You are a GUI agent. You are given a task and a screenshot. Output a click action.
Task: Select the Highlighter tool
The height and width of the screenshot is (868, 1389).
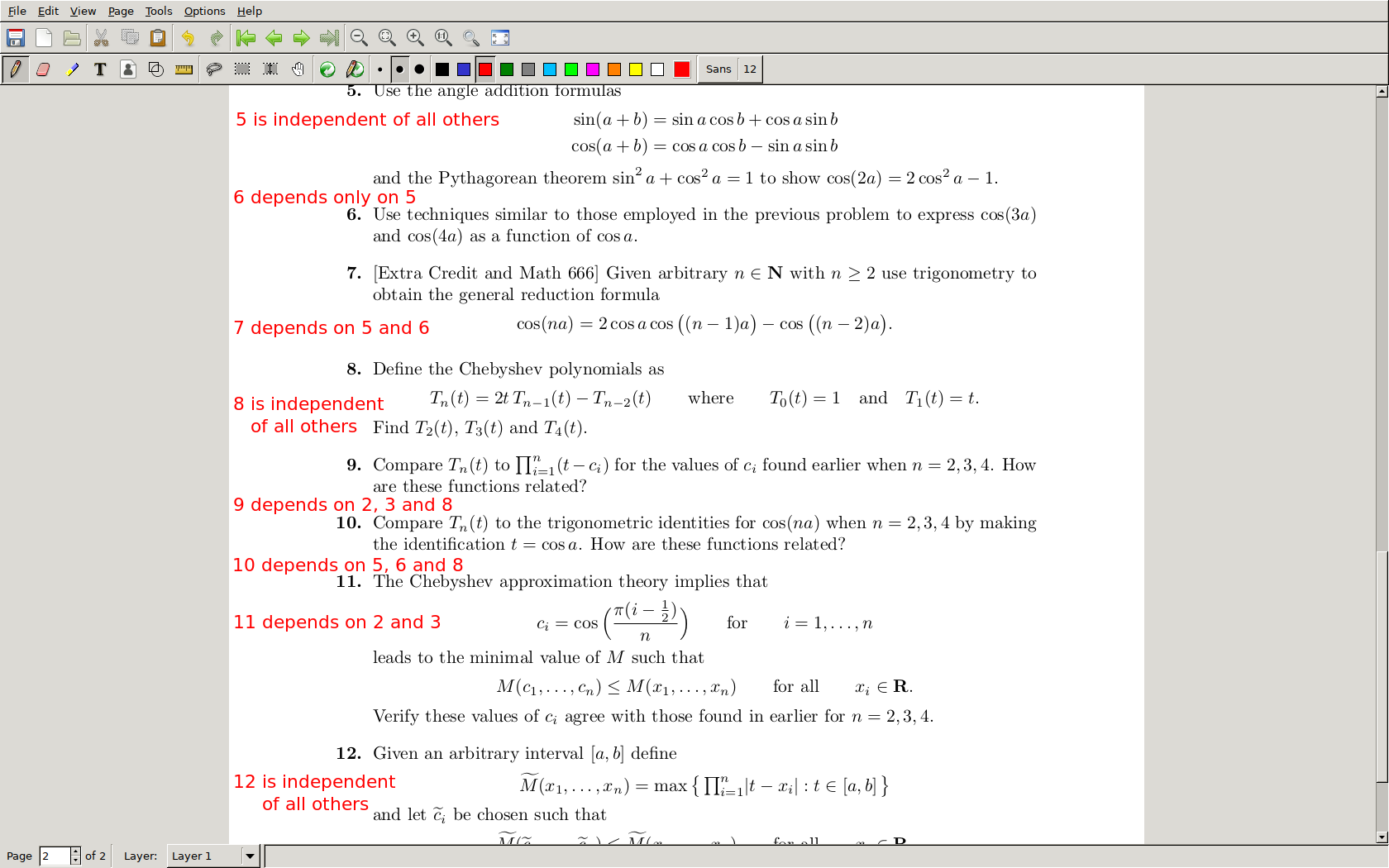click(x=73, y=69)
